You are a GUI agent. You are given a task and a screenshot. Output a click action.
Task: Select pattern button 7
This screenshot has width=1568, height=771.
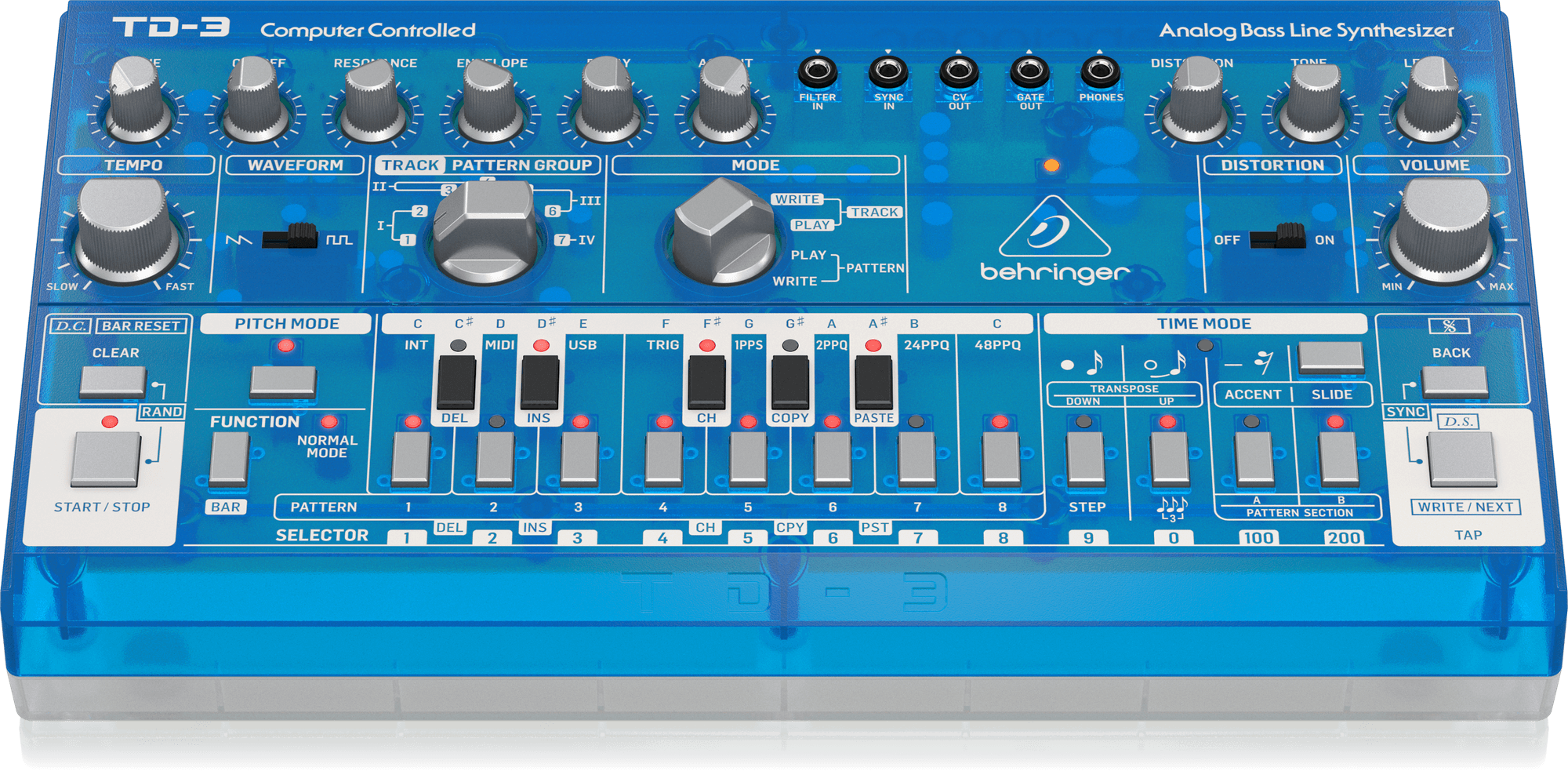(917, 459)
